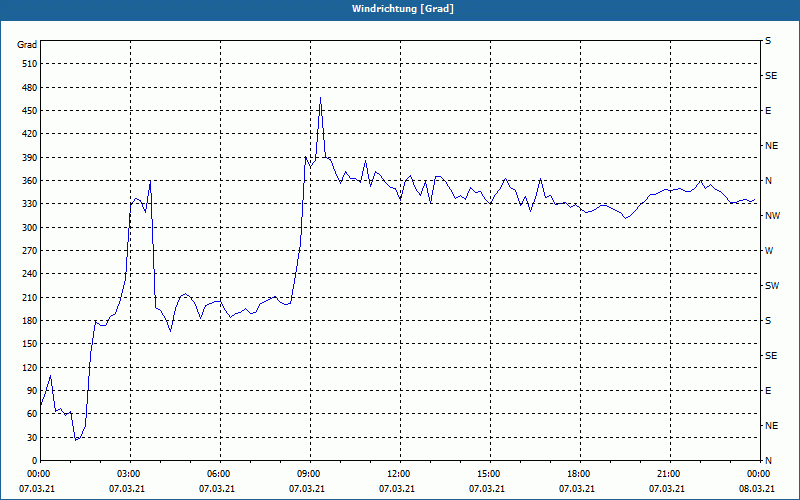
Task: Select the 0 value on the Grad axis
Action: point(35,461)
